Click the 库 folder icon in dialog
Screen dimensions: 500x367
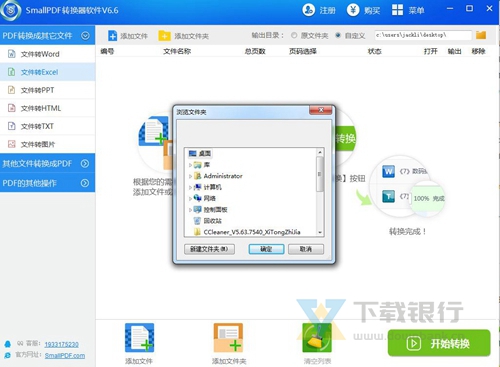198,165
